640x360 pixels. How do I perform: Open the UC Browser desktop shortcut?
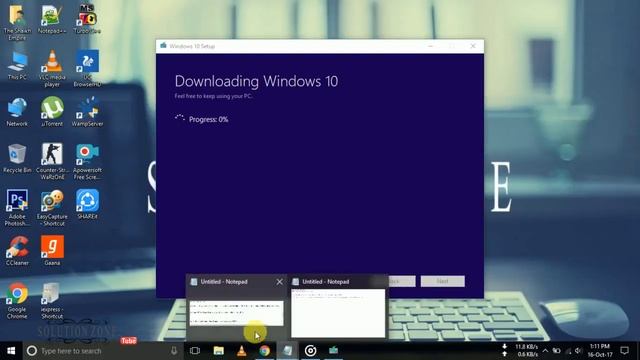point(87,68)
